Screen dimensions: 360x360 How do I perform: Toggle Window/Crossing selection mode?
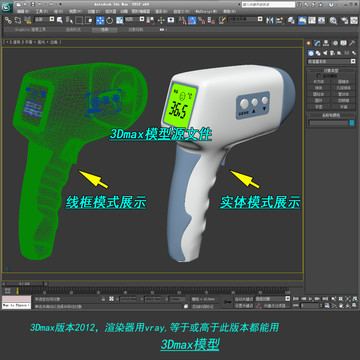89,20
